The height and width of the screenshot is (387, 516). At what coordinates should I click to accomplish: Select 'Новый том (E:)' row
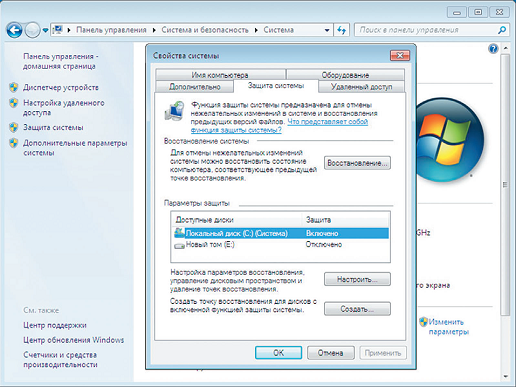(281, 245)
